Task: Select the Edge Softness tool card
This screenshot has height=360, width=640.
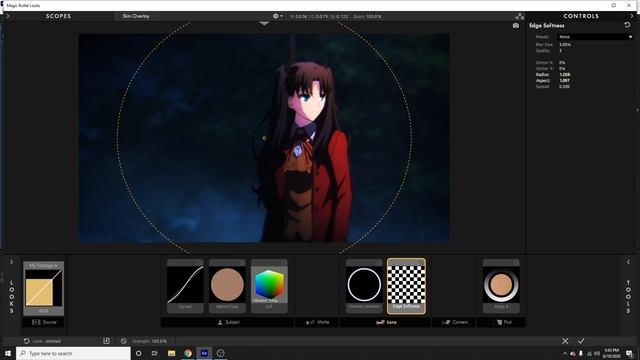Action: tap(406, 286)
